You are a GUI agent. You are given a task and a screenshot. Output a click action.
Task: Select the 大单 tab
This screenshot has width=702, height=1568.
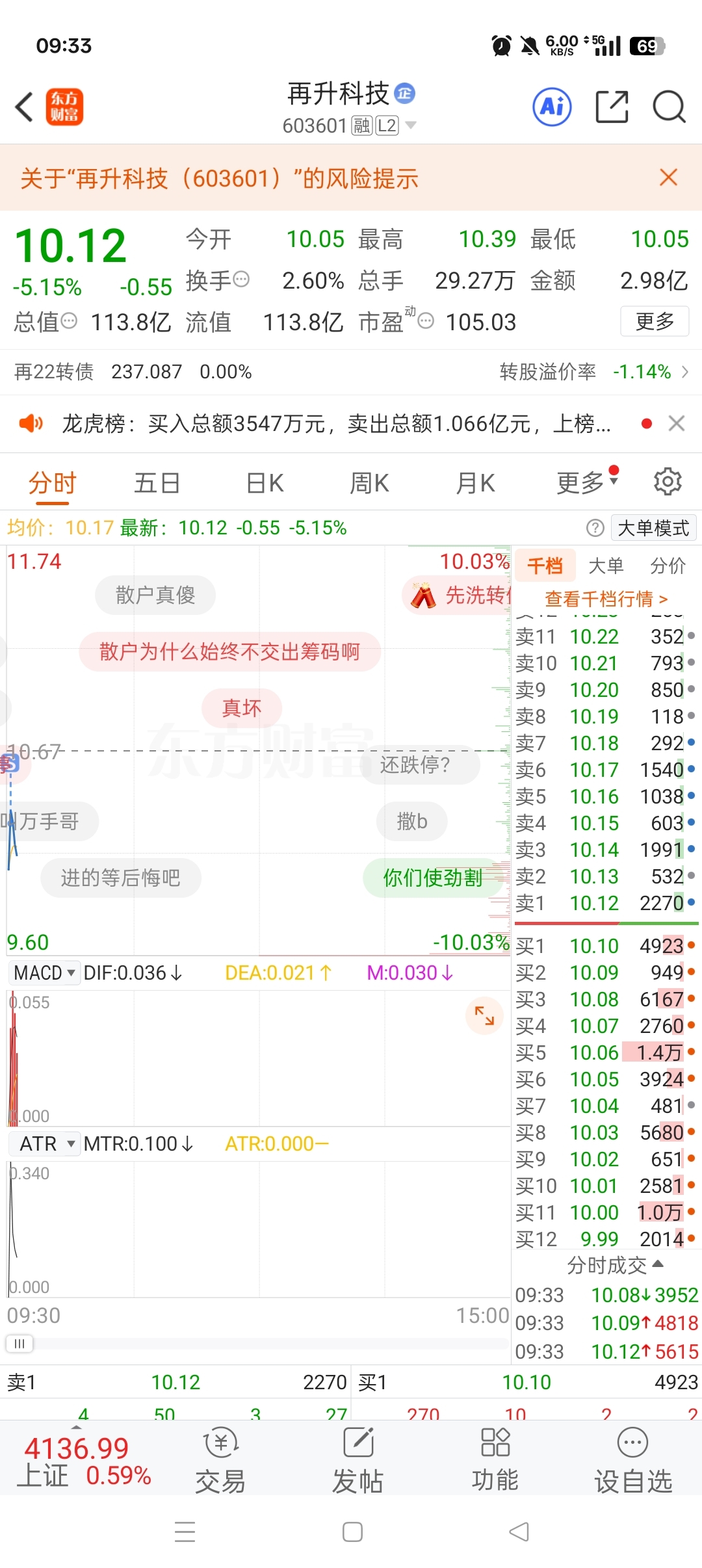click(x=606, y=566)
